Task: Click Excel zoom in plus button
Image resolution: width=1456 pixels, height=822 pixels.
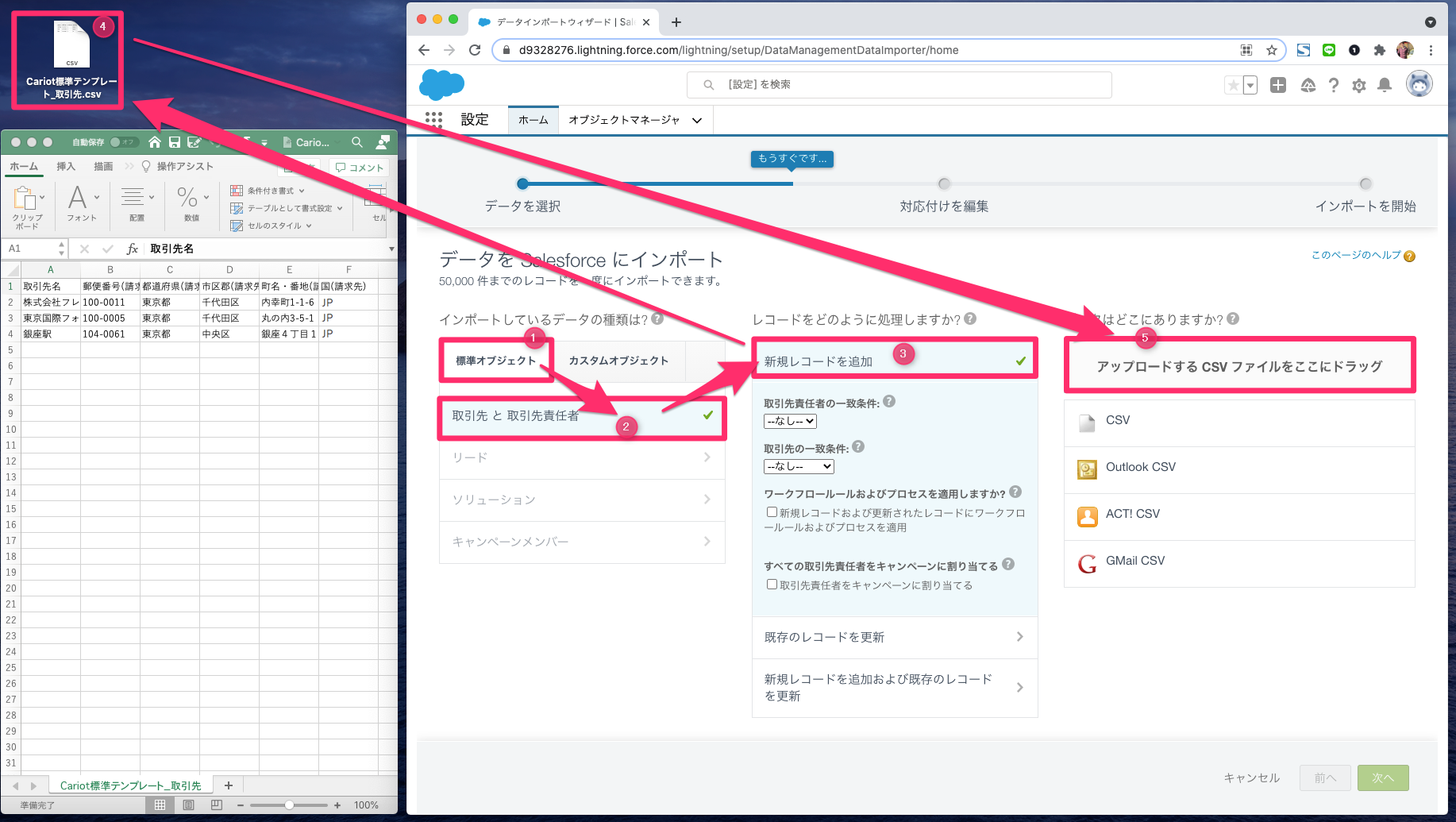Action: click(337, 805)
